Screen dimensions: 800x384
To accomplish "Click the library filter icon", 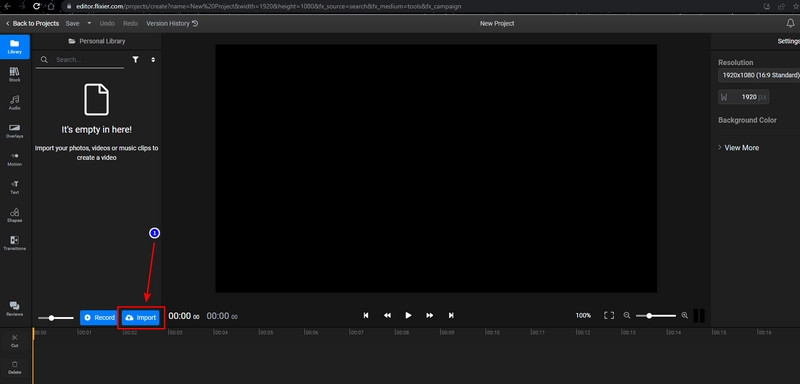I will [x=135, y=60].
